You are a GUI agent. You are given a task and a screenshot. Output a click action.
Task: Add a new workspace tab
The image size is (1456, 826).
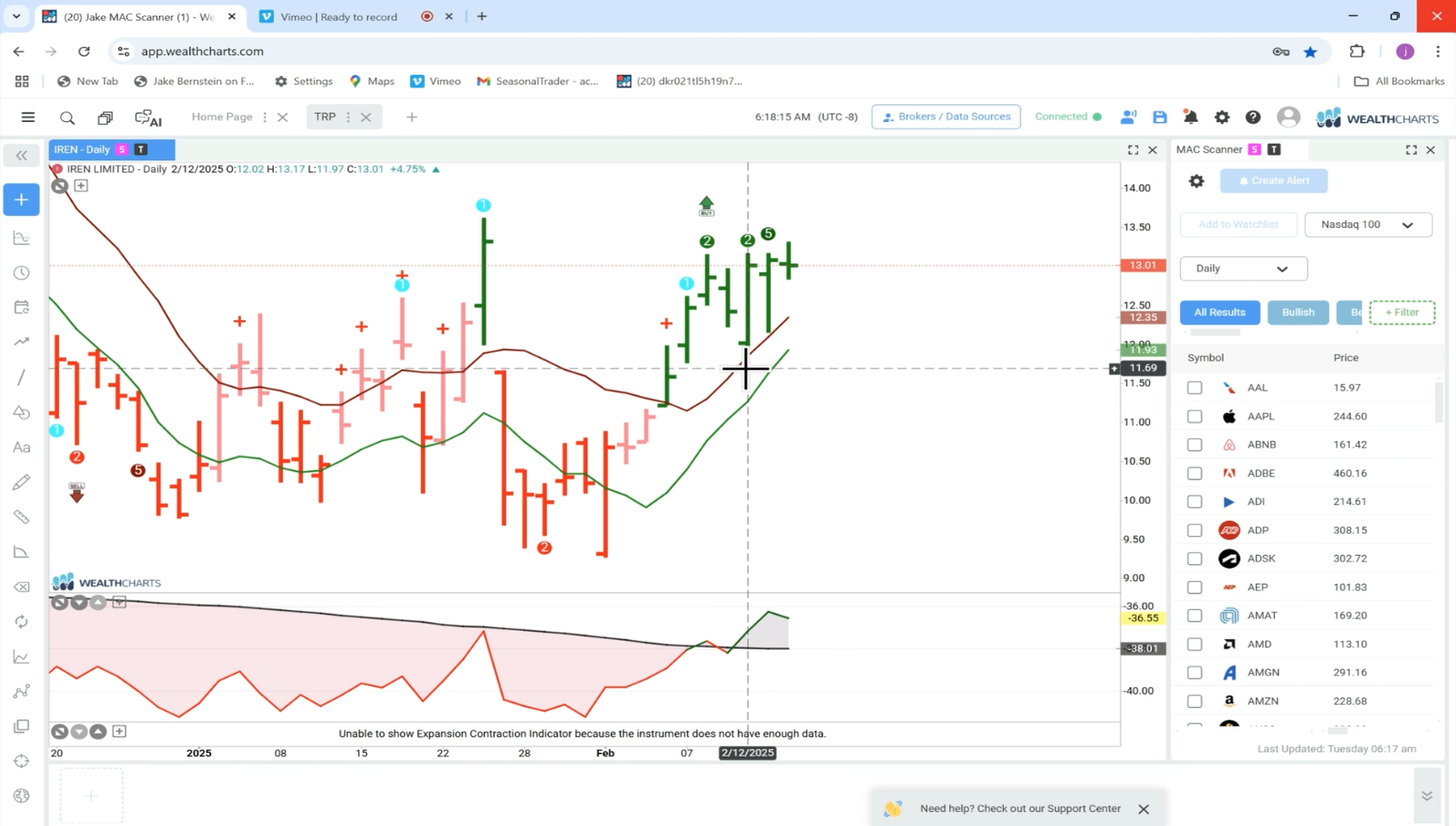pyautogui.click(x=412, y=117)
